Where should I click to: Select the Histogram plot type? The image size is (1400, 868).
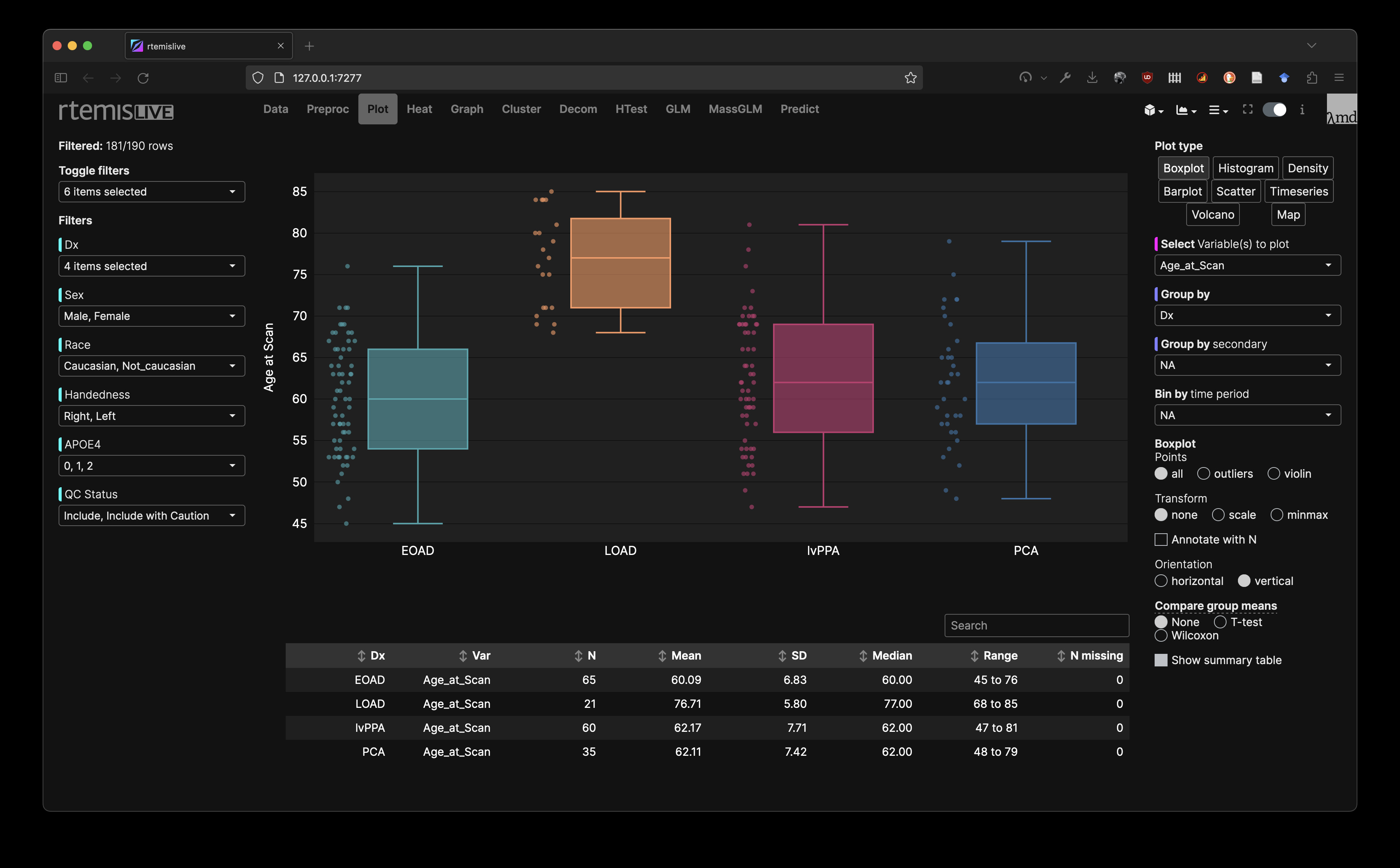(1245, 168)
